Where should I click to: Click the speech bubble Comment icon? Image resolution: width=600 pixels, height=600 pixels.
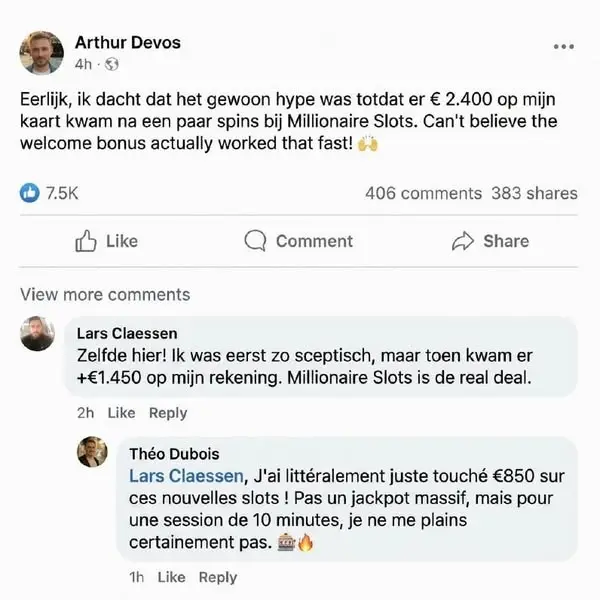(255, 241)
